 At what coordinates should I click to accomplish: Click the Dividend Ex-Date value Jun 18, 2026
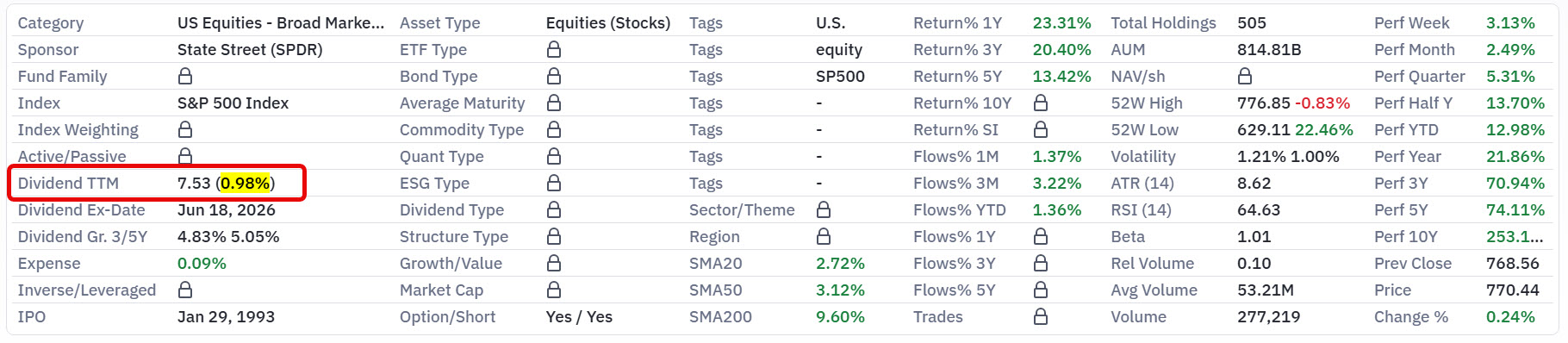[x=227, y=210]
